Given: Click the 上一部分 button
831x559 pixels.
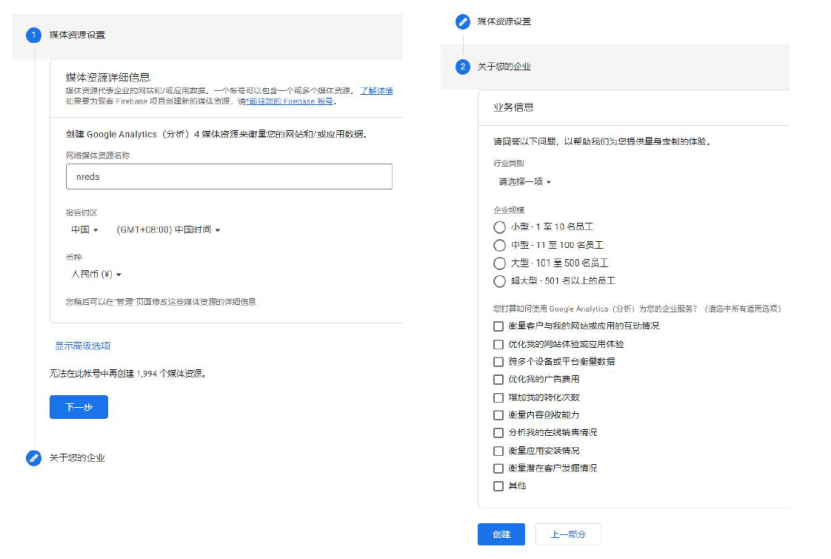Looking at the screenshot, I should (568, 534).
